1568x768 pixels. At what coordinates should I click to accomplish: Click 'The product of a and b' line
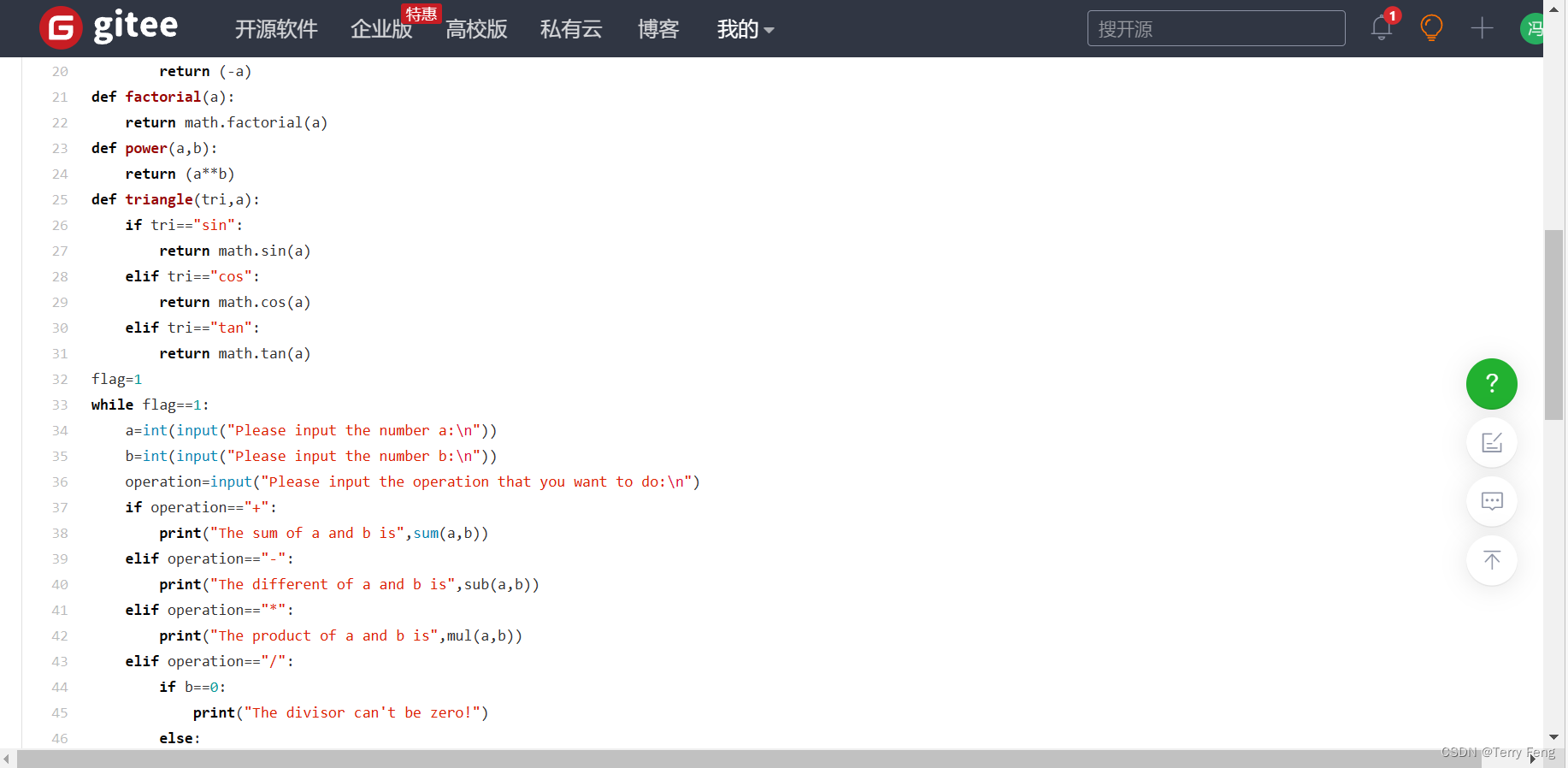pos(341,636)
